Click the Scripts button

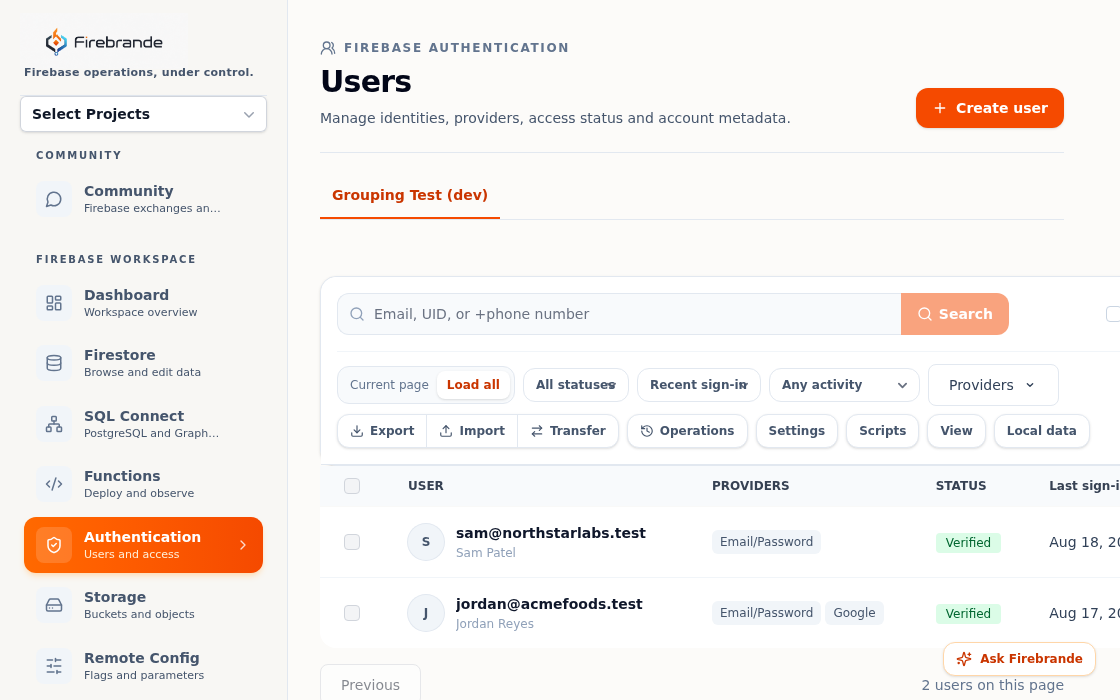point(882,431)
